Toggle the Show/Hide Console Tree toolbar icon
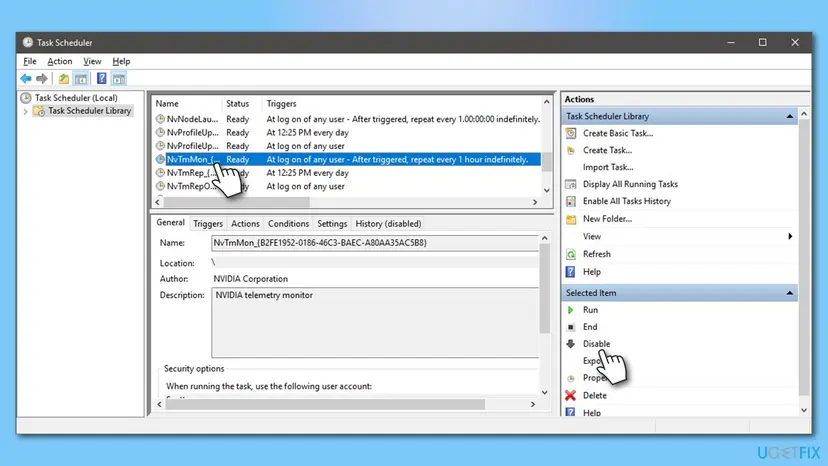Screen dimensions: 828x466 tap(81, 79)
